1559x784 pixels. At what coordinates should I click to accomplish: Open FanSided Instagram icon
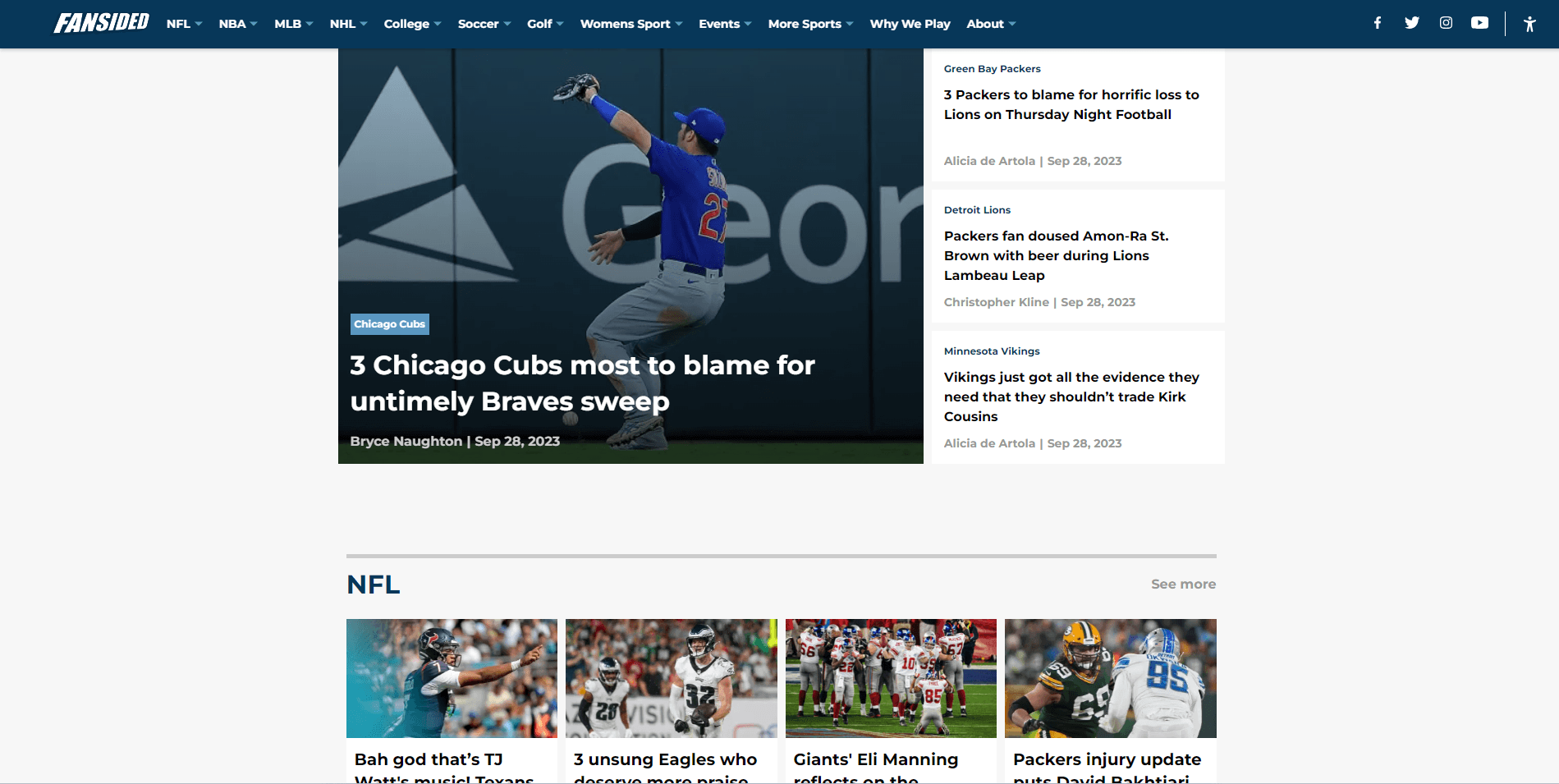click(x=1446, y=23)
